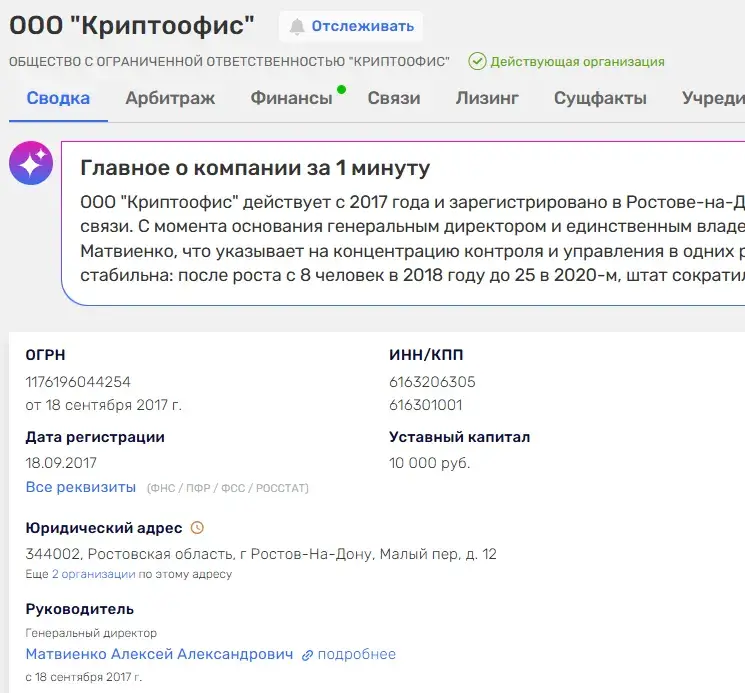Click the INN value 6163206305
Viewport: 745px width, 693px height.
pyautogui.click(x=432, y=382)
